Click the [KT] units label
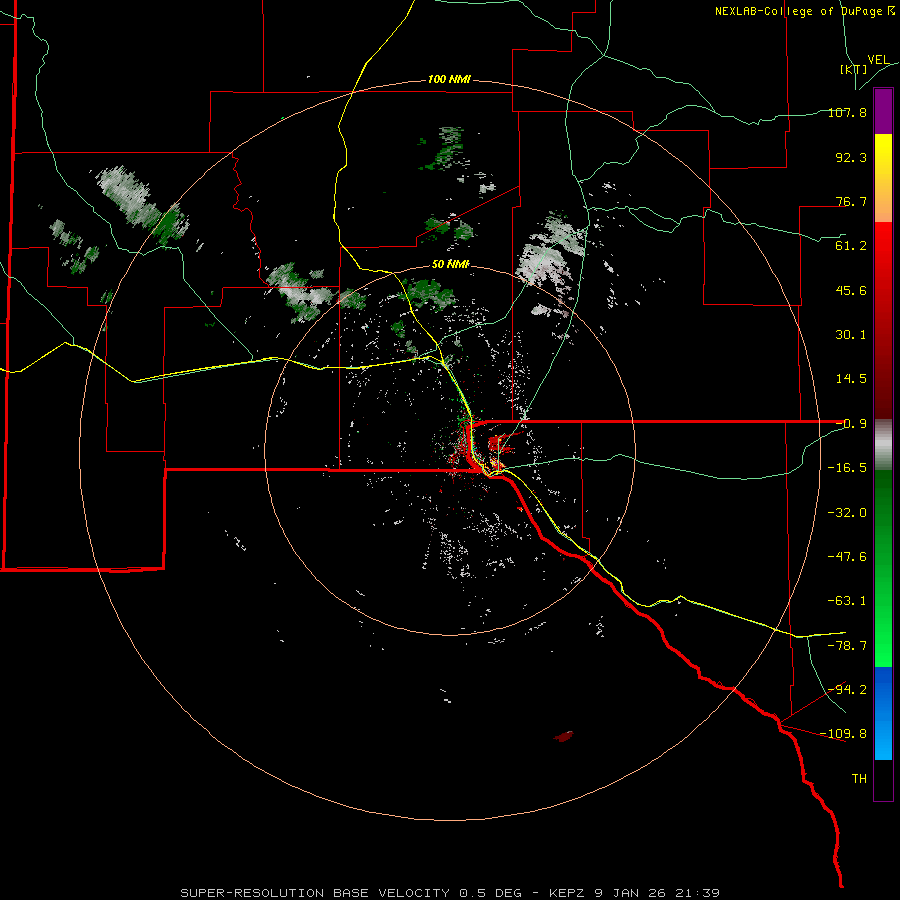Image resolution: width=900 pixels, height=900 pixels. 853,69
